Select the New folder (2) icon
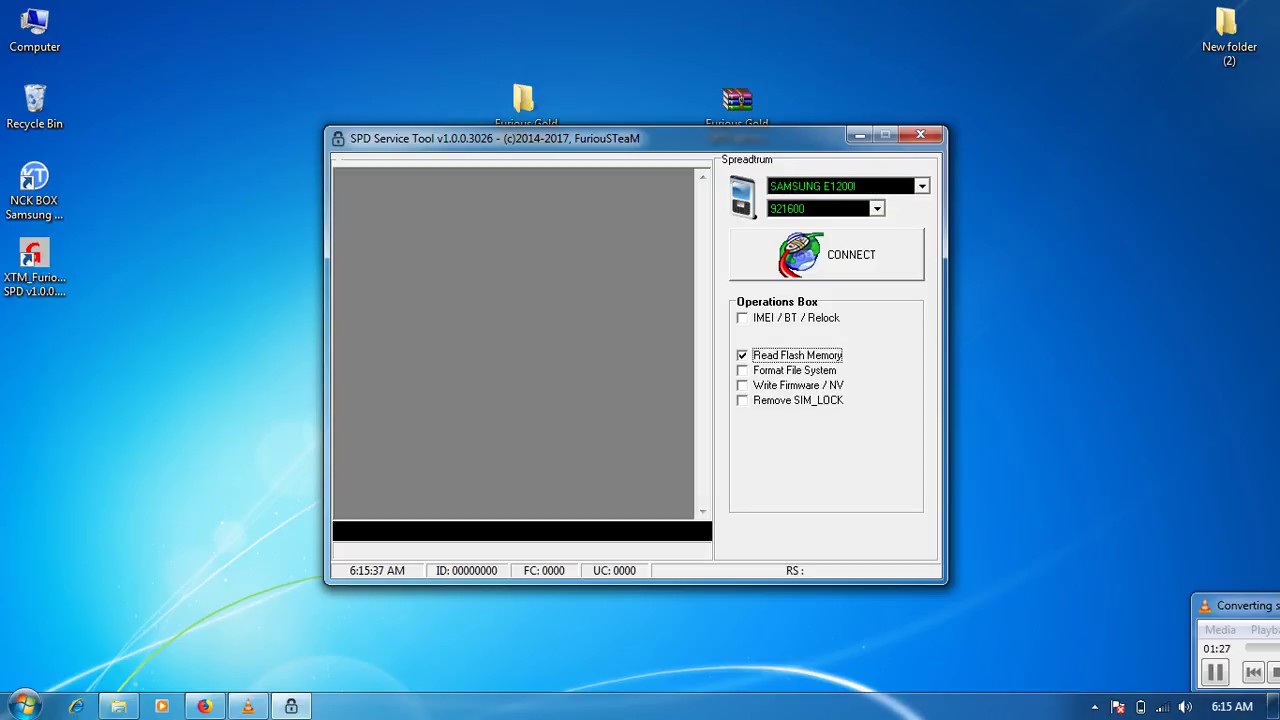This screenshot has height=720, width=1280. point(1229,37)
